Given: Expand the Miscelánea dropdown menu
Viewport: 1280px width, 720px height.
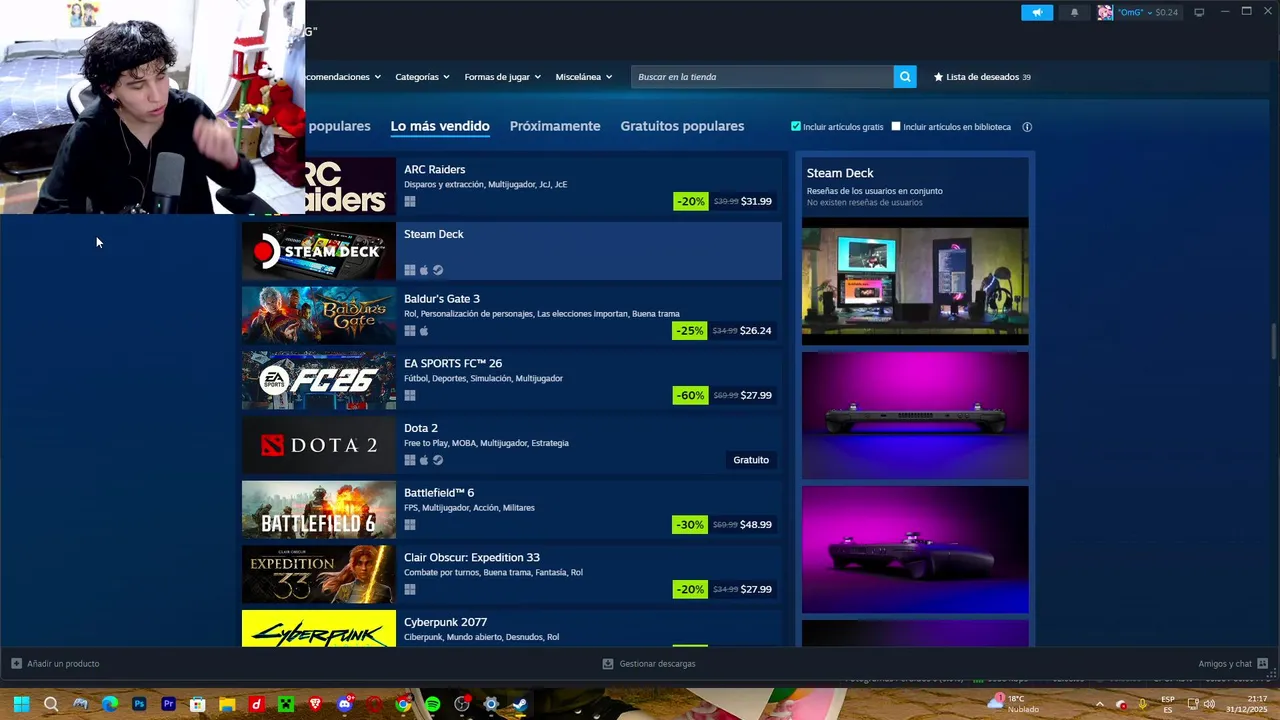Looking at the screenshot, I should point(584,77).
